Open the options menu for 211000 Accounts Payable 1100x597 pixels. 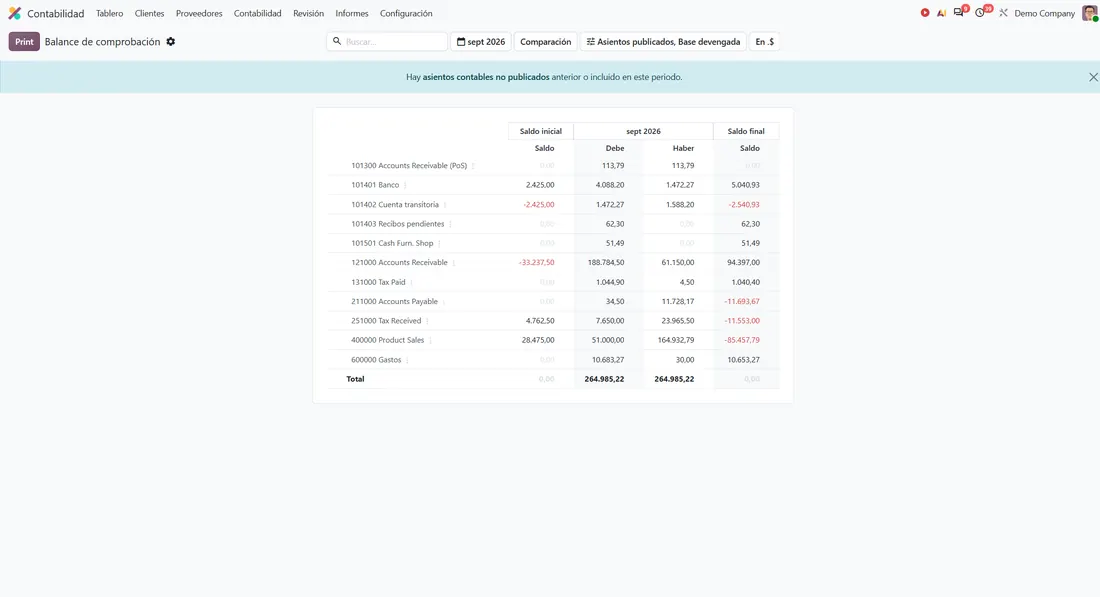pyautogui.click(x=443, y=302)
